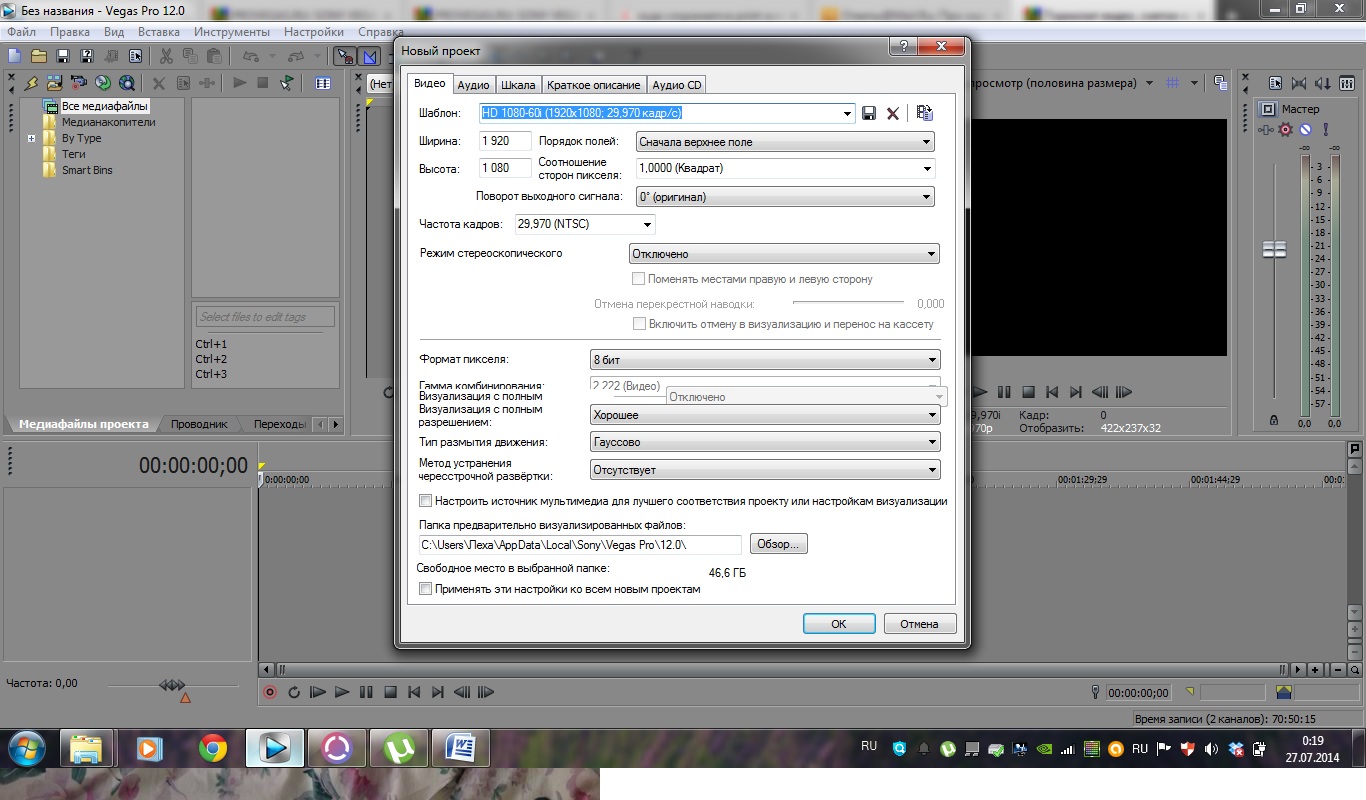Viewport: 1366px width, 800px height.
Task: Click the New project toolbar icon
Action: (x=14, y=56)
